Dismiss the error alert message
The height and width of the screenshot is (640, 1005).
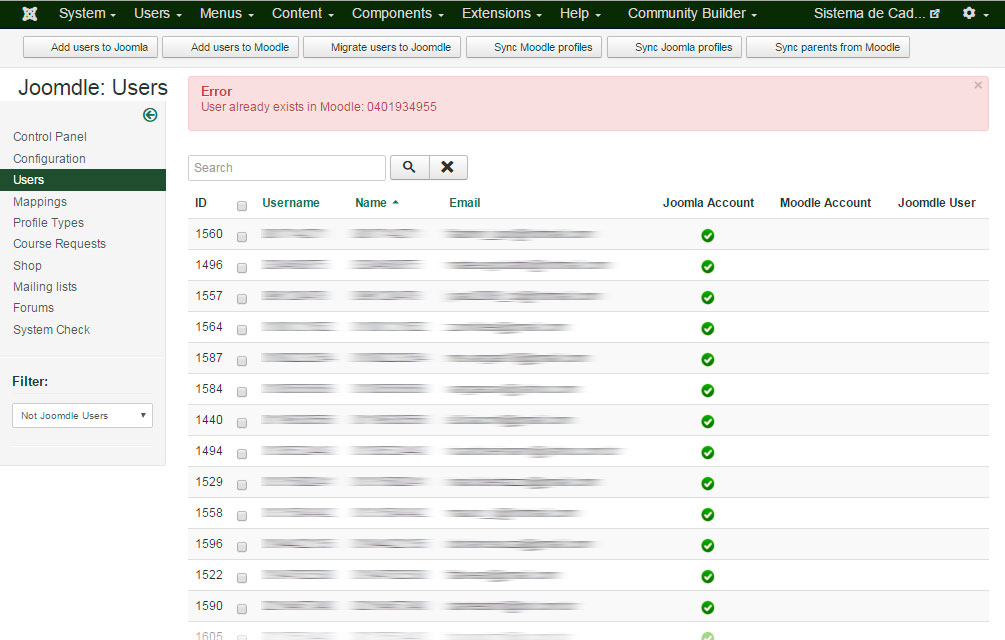pos(977,86)
